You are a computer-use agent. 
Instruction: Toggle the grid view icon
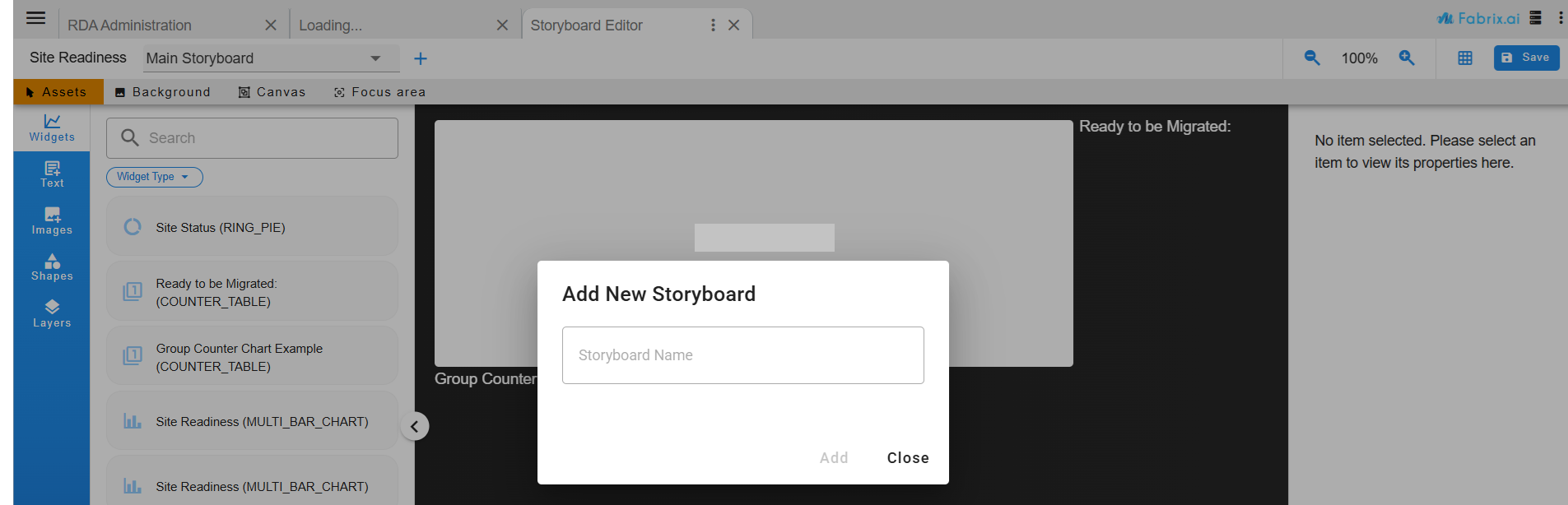[x=1465, y=58]
